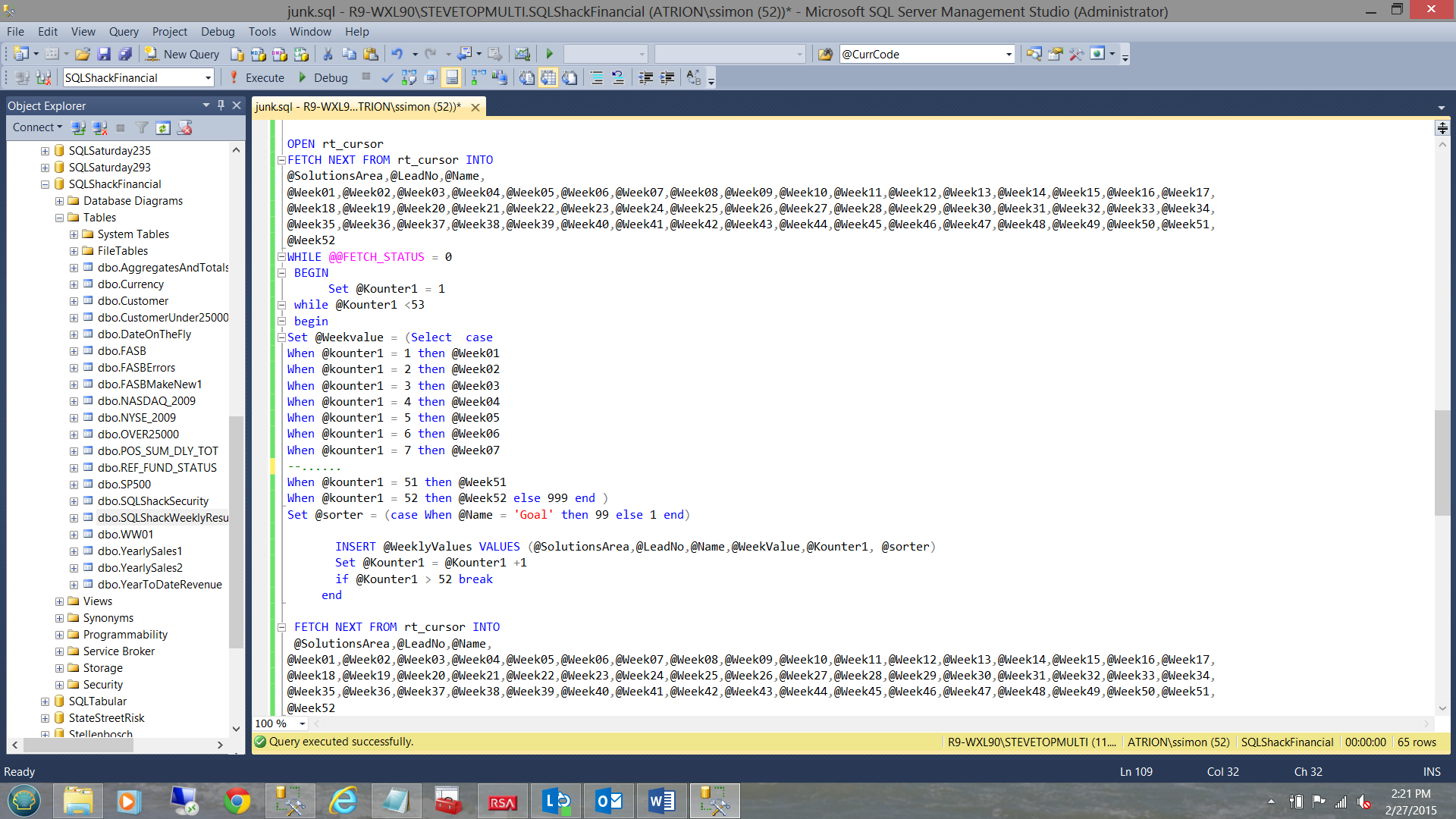Collapse the Tables folder node
This screenshot has height=819, width=1456.
point(59,218)
